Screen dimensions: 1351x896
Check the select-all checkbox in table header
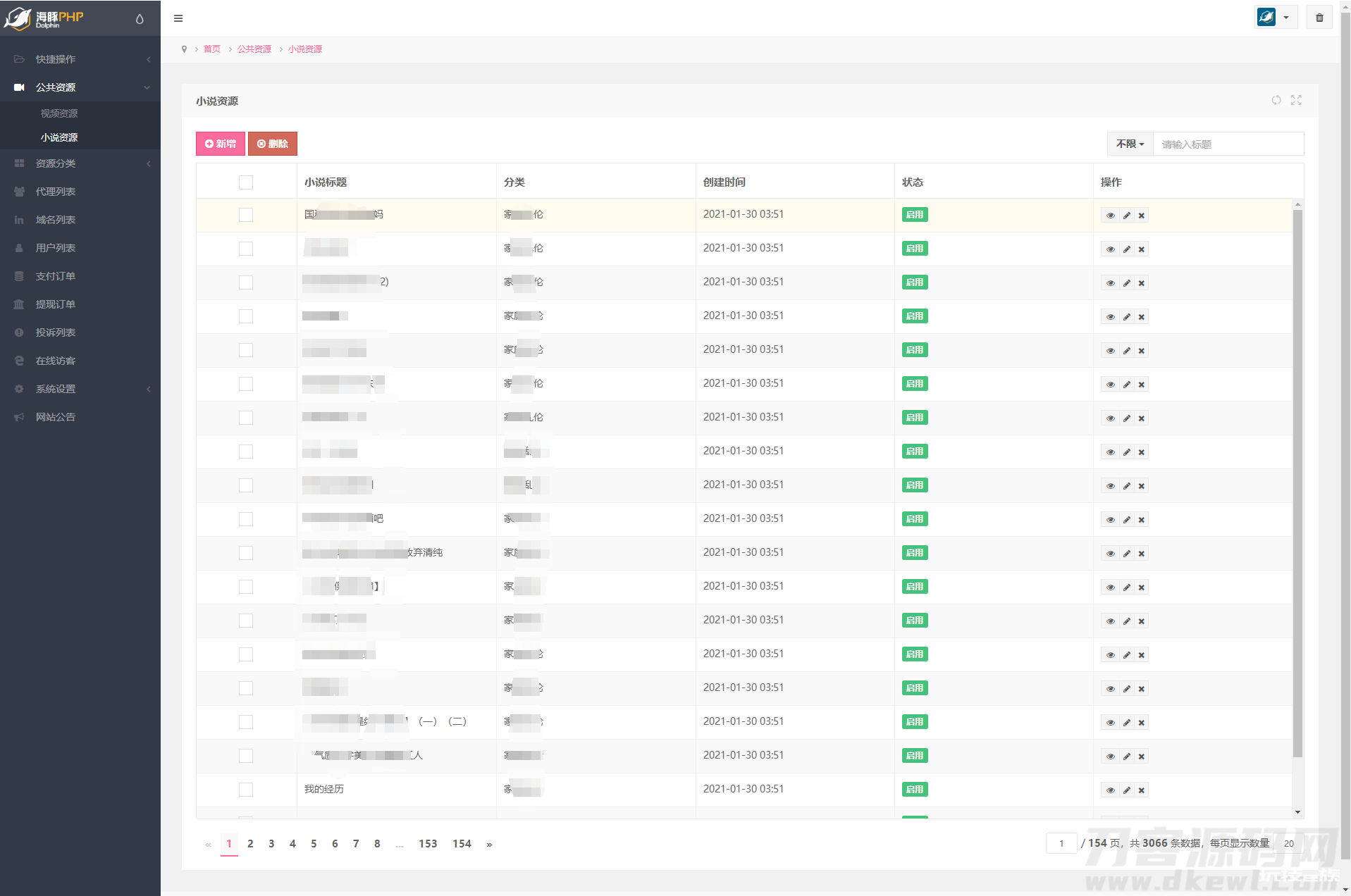(246, 182)
